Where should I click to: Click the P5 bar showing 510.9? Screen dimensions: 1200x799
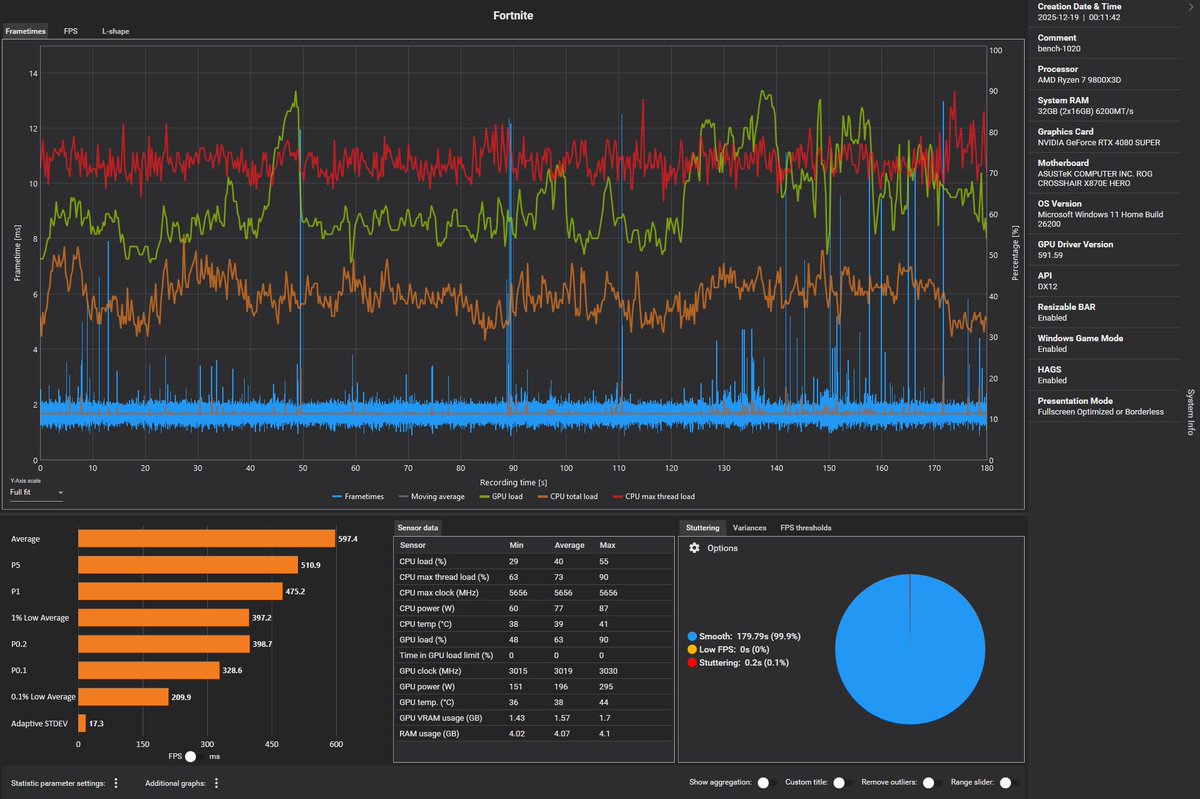(188, 565)
